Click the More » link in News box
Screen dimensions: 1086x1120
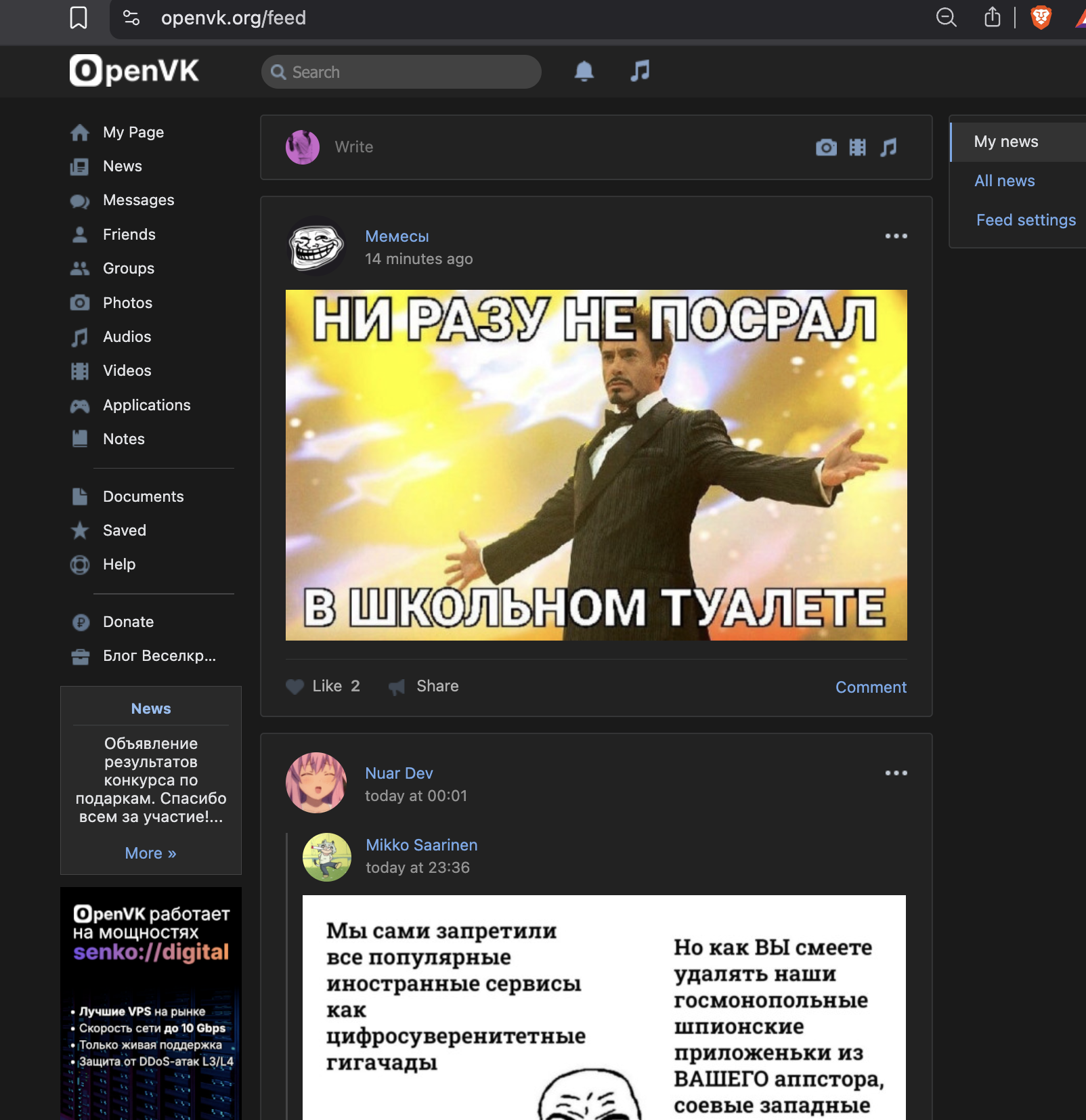[x=150, y=854]
